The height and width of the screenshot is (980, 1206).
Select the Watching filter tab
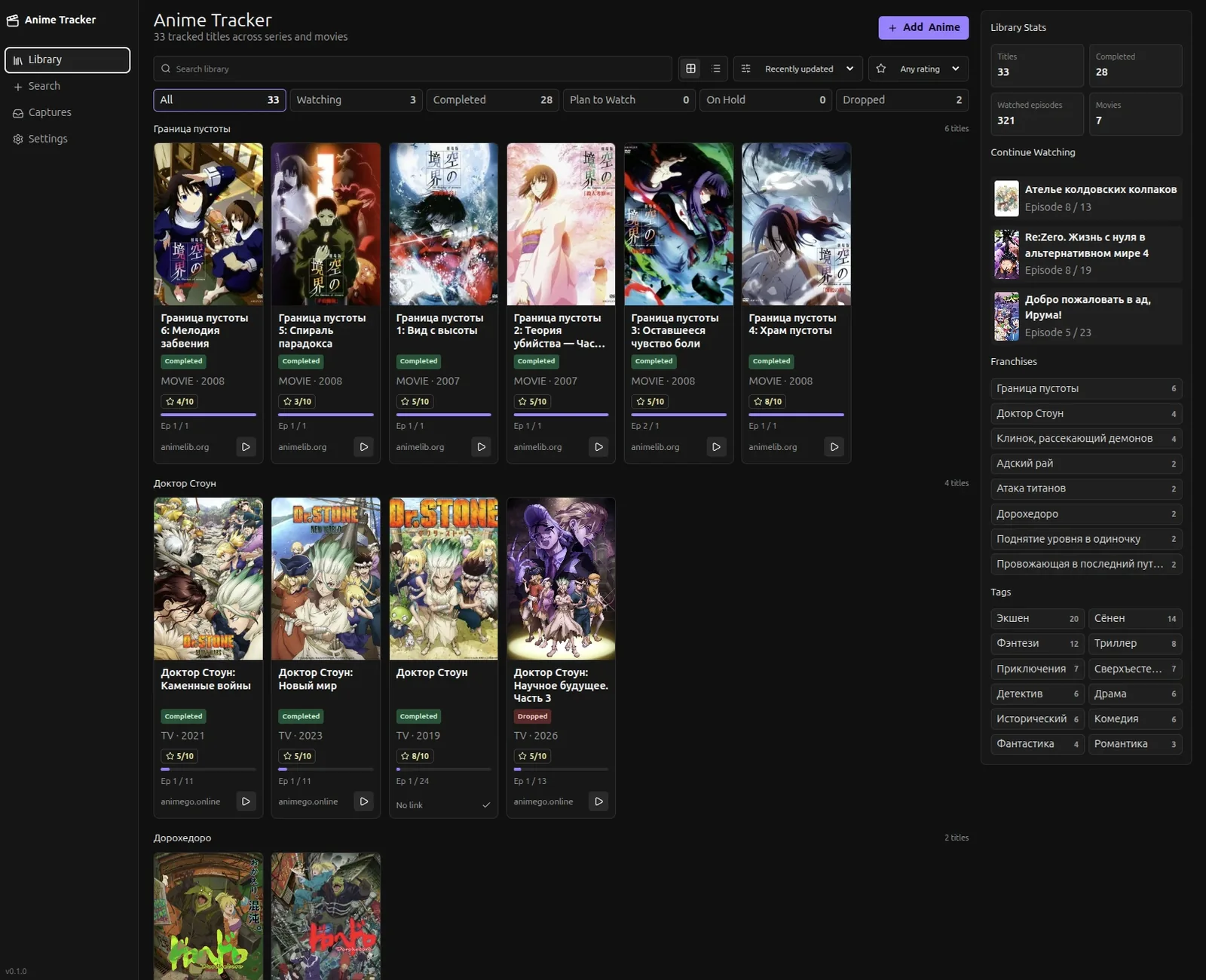356,100
